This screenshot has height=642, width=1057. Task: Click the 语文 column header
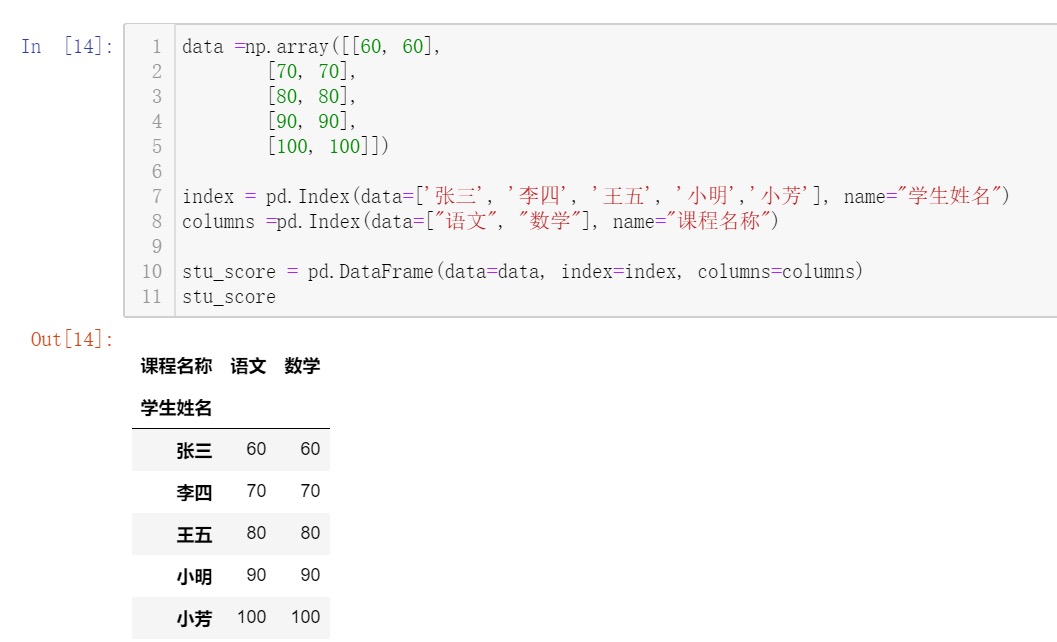(x=248, y=366)
